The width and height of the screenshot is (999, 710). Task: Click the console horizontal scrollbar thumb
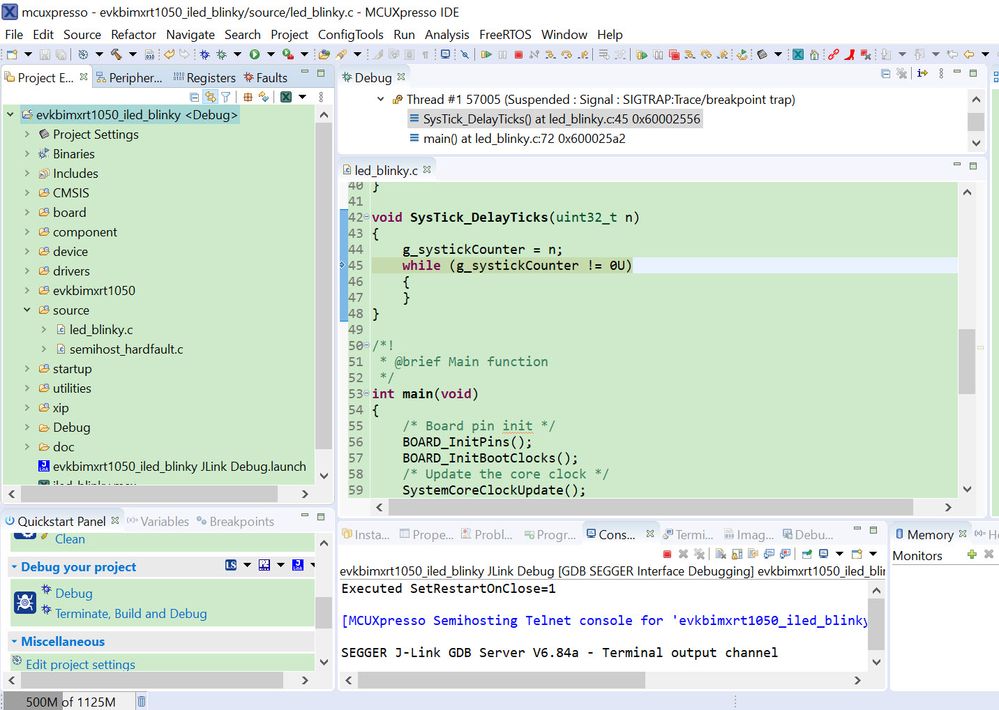(x=501, y=680)
